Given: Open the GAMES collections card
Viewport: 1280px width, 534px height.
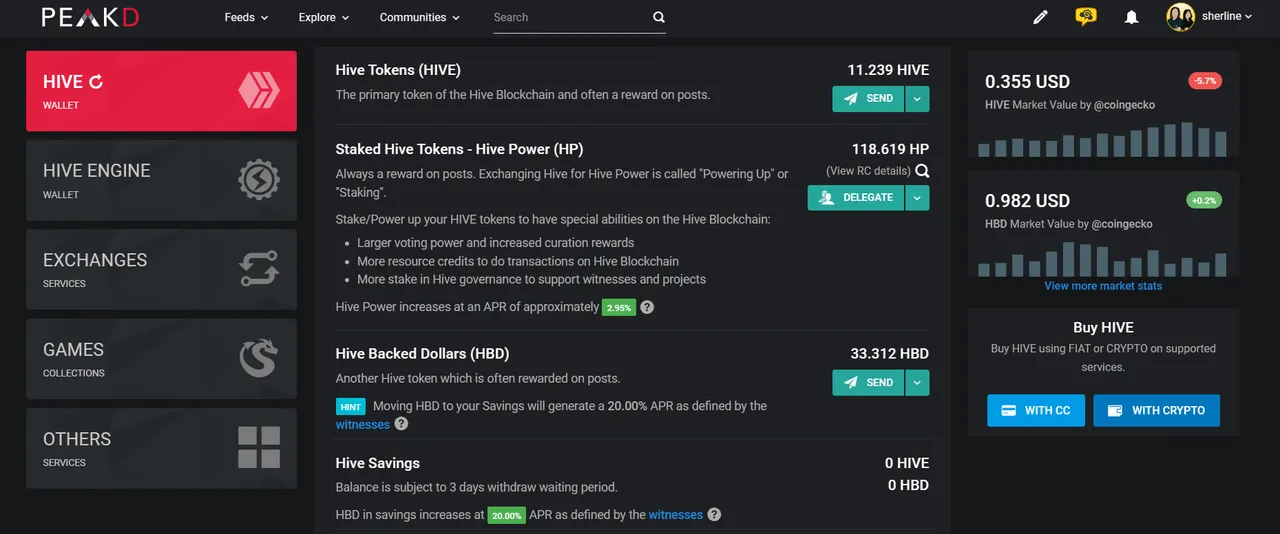Looking at the screenshot, I should coord(161,359).
